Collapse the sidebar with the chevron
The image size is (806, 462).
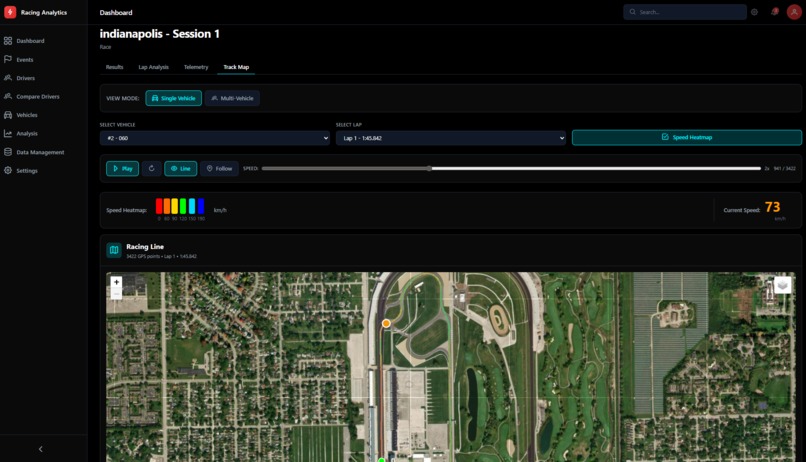click(x=41, y=449)
